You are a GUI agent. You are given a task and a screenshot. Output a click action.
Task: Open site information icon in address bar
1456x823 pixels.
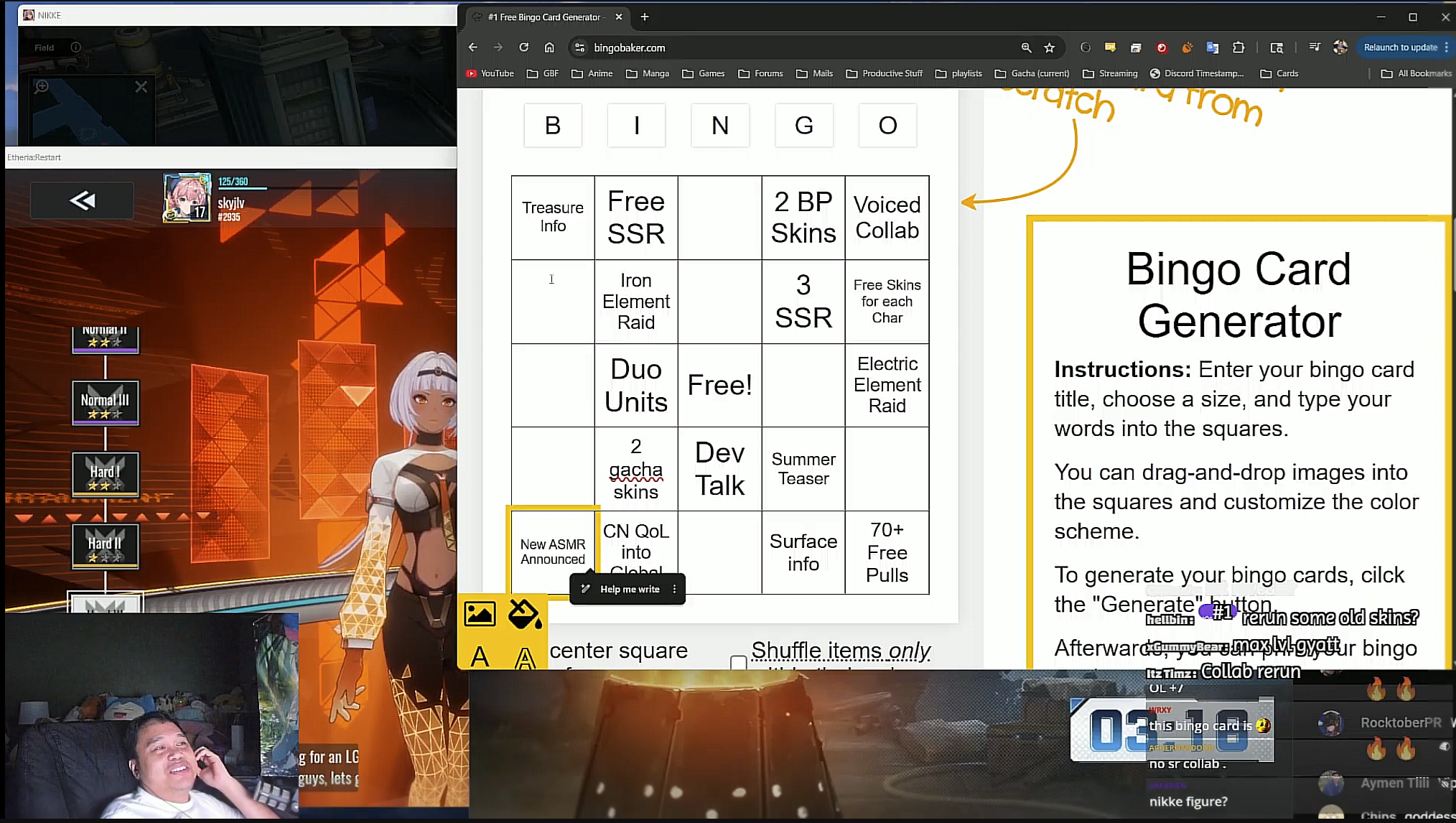point(580,47)
